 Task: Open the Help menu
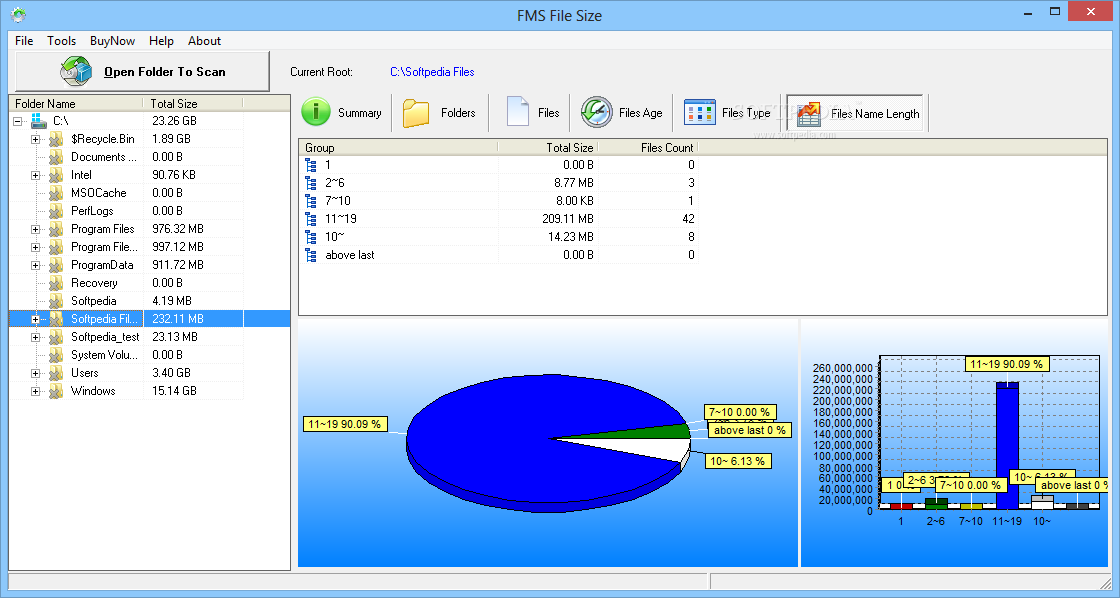[161, 41]
